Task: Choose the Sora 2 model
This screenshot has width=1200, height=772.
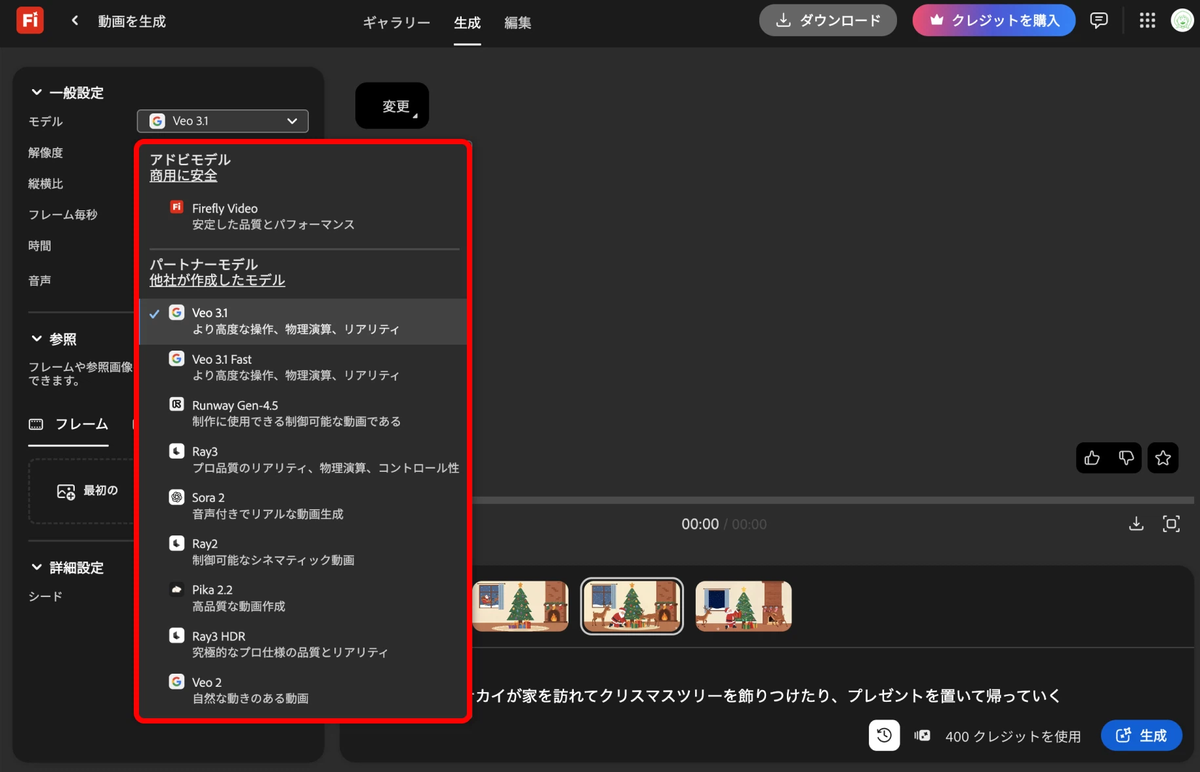Action: pyautogui.click(x=303, y=506)
